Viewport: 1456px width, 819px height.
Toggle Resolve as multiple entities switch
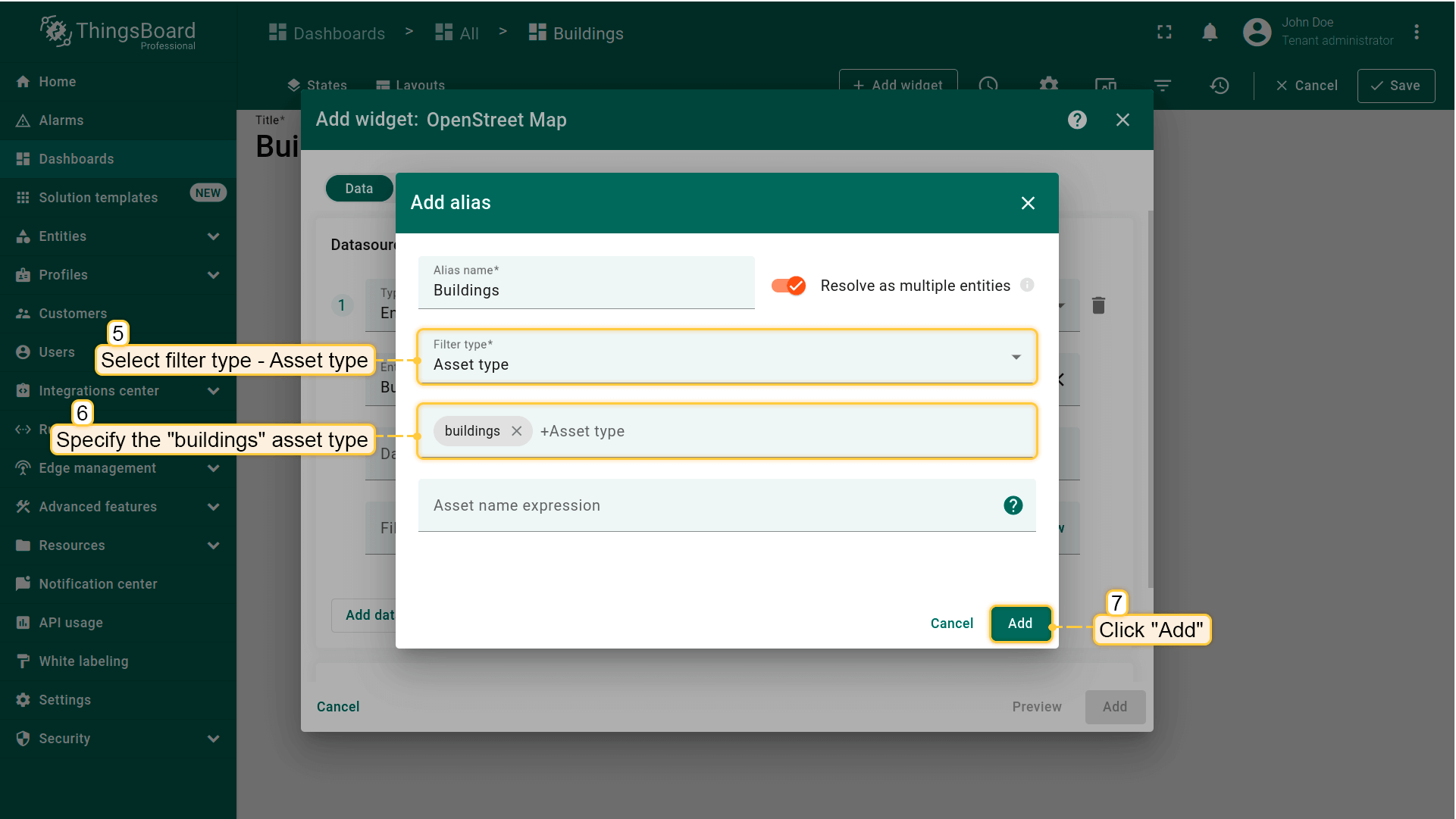[788, 286]
